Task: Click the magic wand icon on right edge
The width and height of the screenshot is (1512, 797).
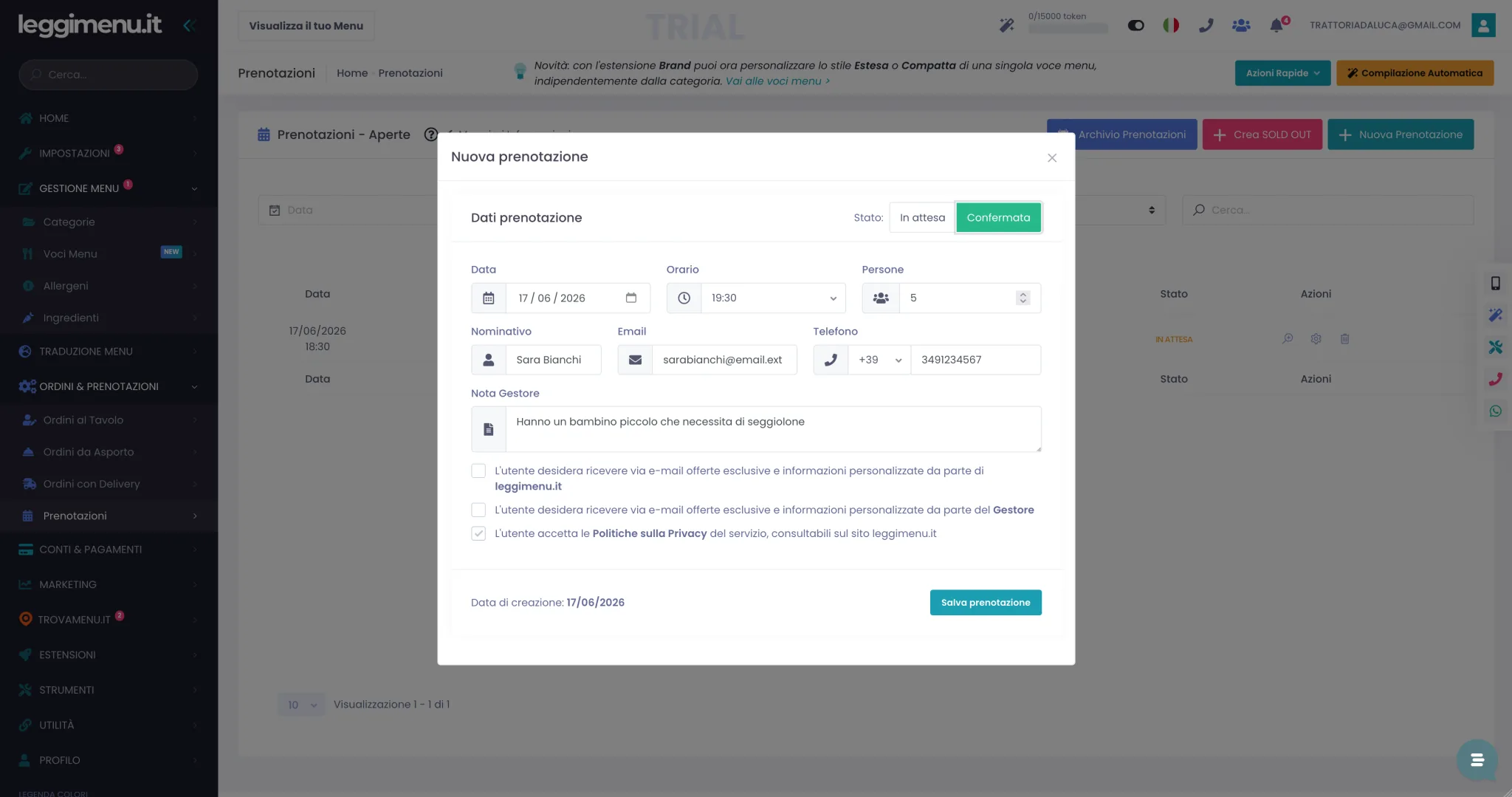Action: (x=1495, y=315)
